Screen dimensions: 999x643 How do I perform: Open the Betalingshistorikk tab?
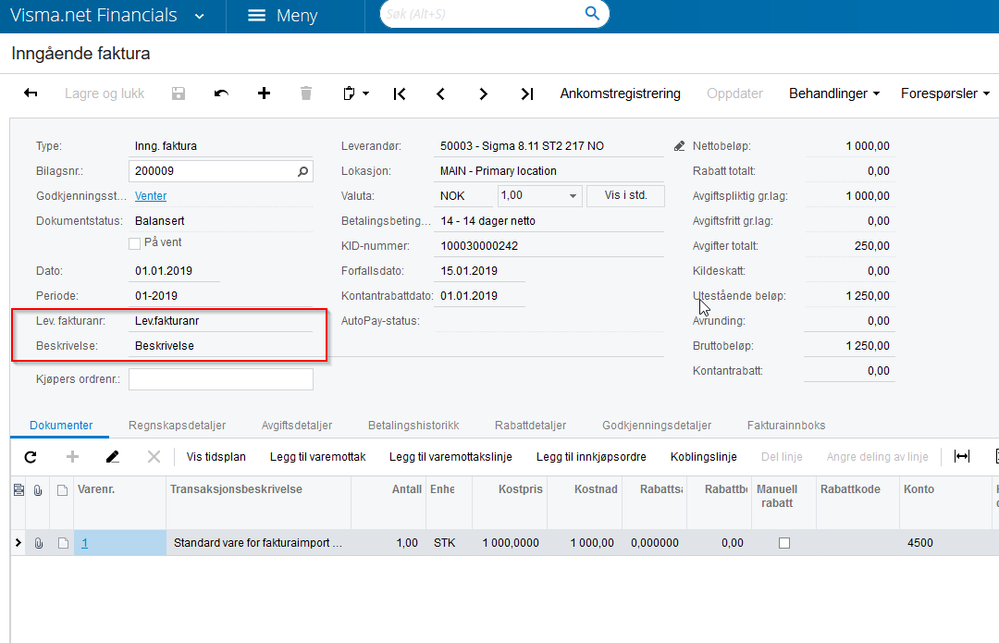click(413, 425)
